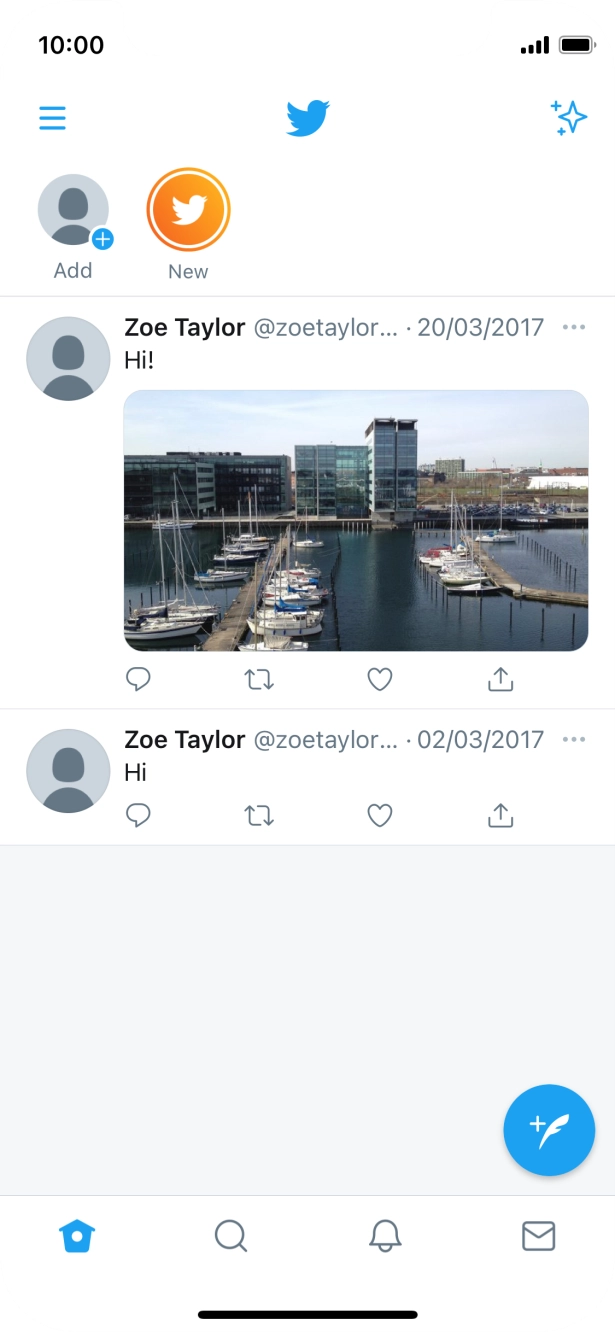Image resolution: width=615 pixels, height=1332 pixels.
Task: Tap the Twitter bird logo
Action: coord(307,117)
